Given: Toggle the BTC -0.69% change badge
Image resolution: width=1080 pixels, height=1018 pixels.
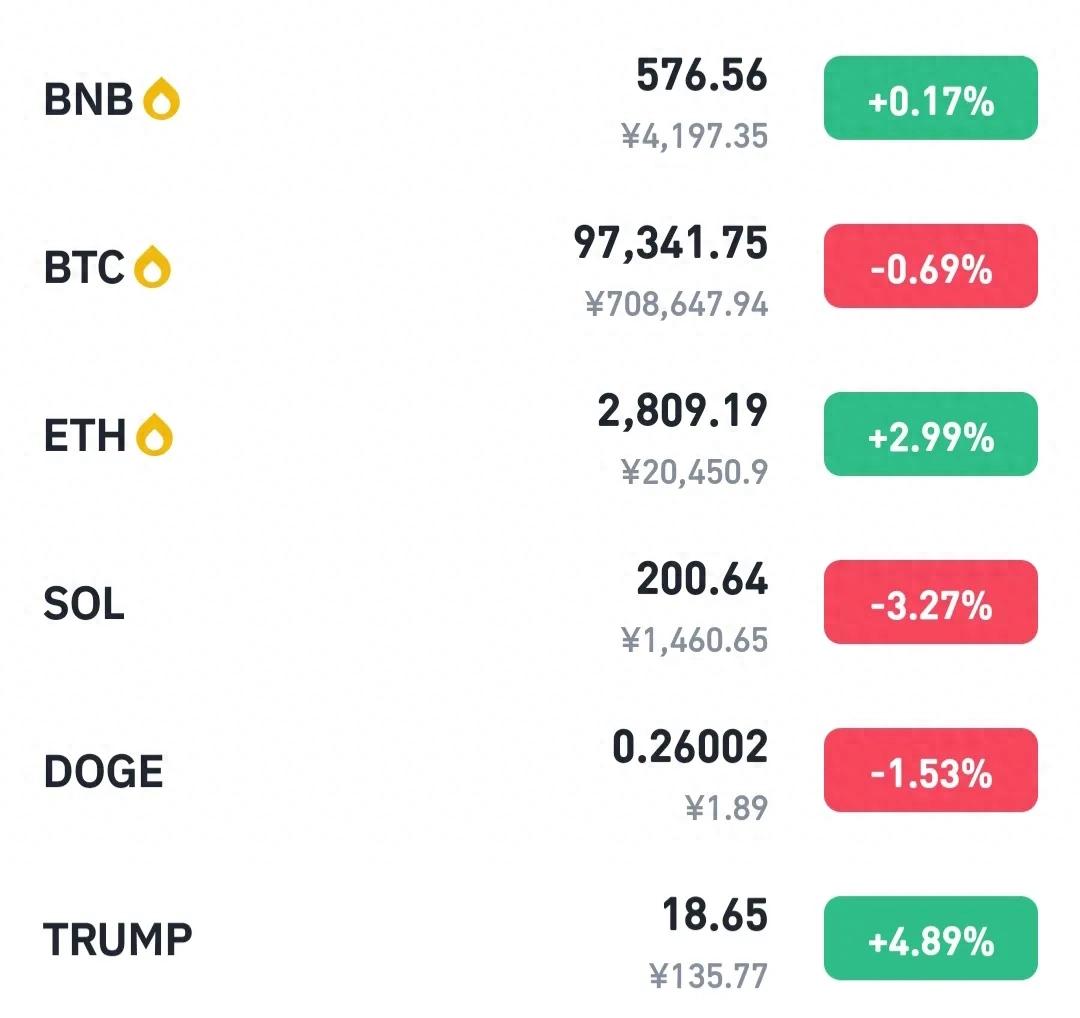Looking at the screenshot, I should coord(931,266).
